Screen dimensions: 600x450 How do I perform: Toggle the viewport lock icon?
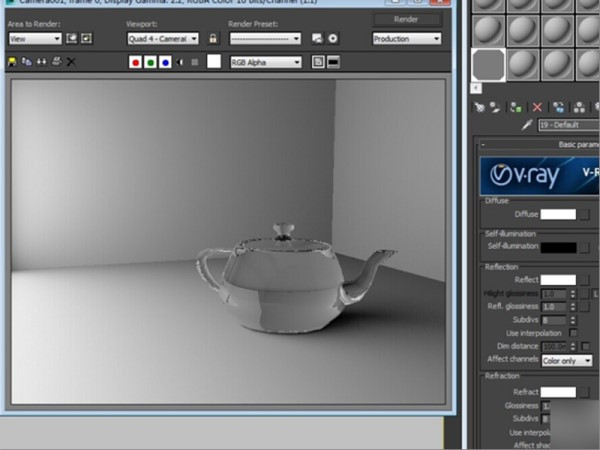(213, 39)
